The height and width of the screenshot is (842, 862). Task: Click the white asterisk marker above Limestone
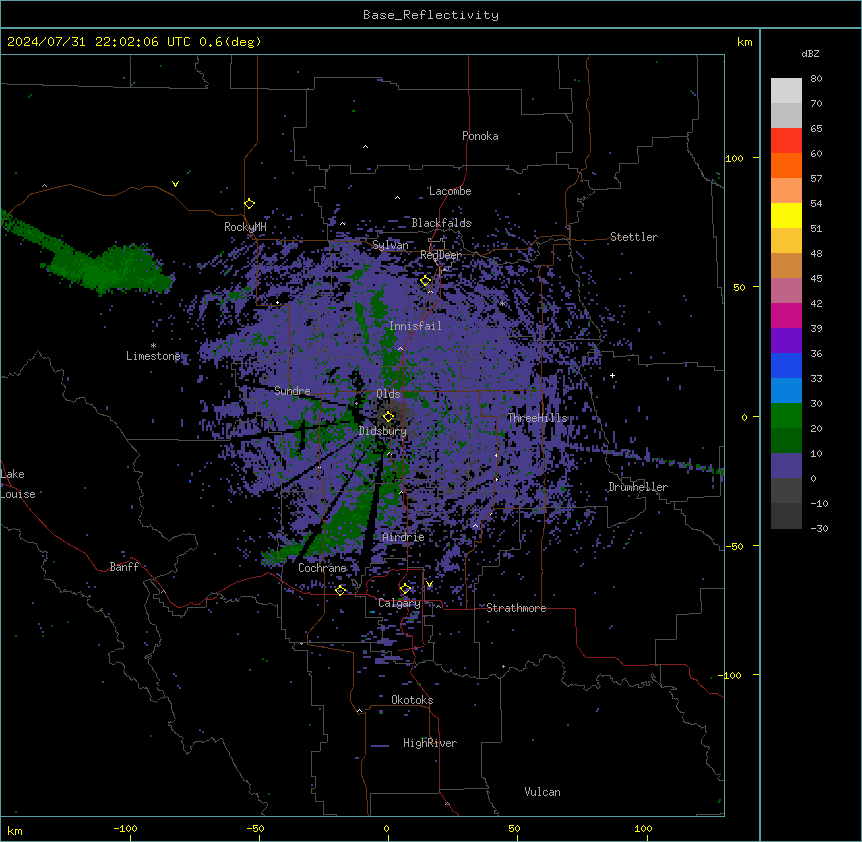153,346
